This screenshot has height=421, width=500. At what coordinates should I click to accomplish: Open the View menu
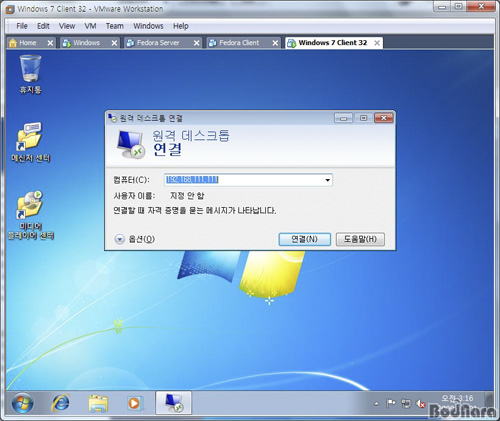click(x=67, y=26)
